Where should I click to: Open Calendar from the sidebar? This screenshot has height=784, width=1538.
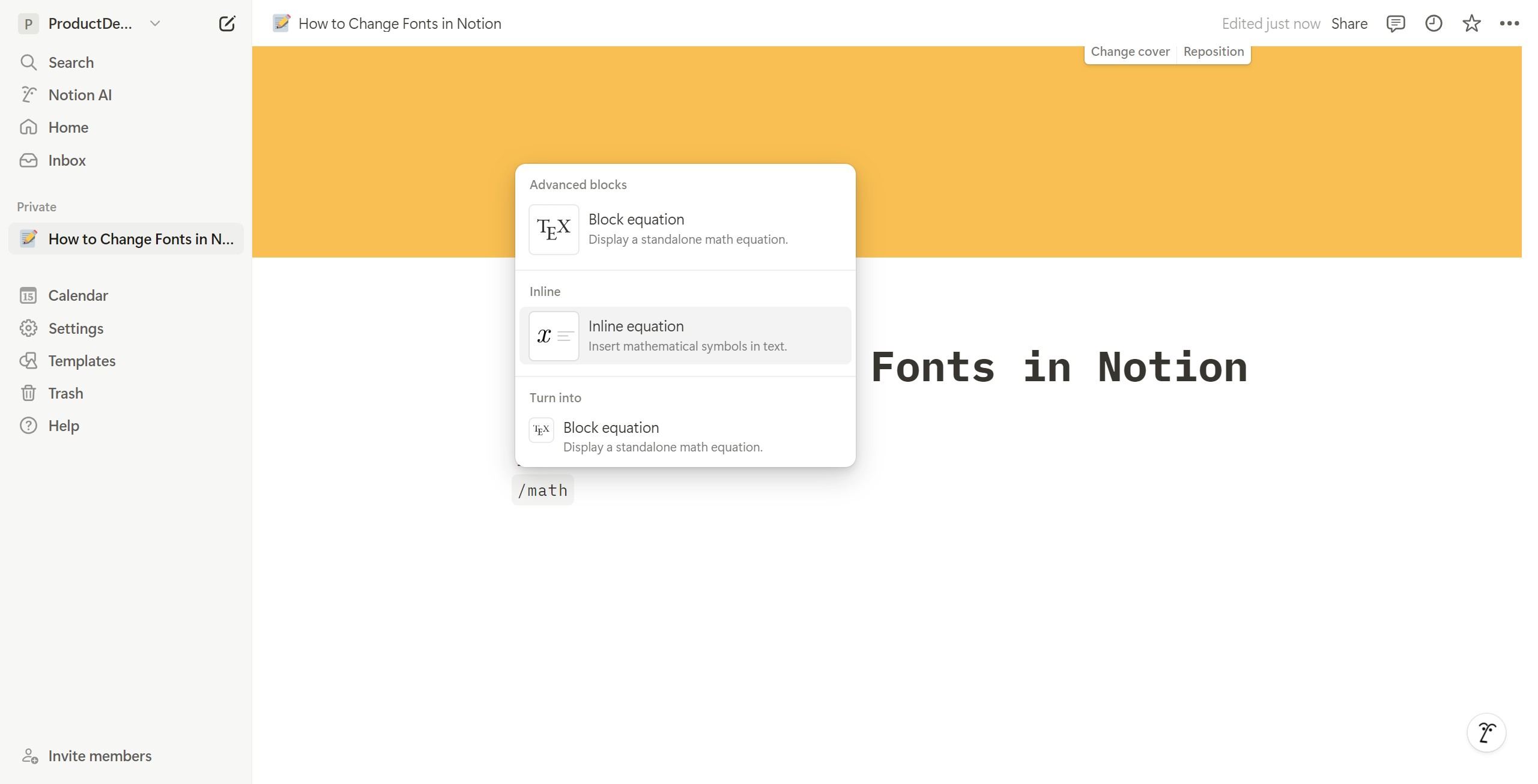pyautogui.click(x=126, y=295)
